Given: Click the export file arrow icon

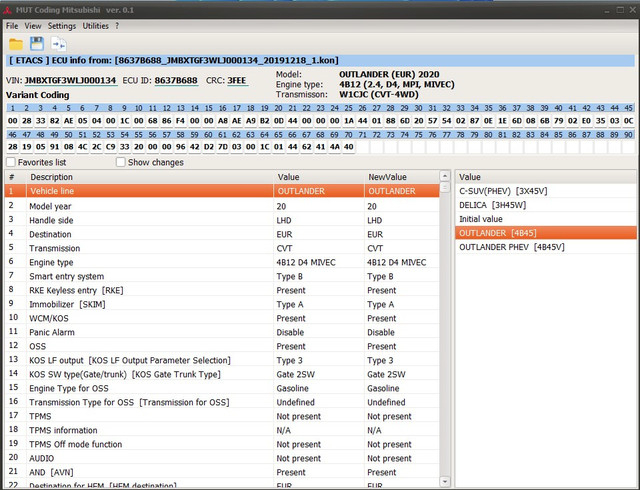Looking at the screenshot, I should [59, 44].
